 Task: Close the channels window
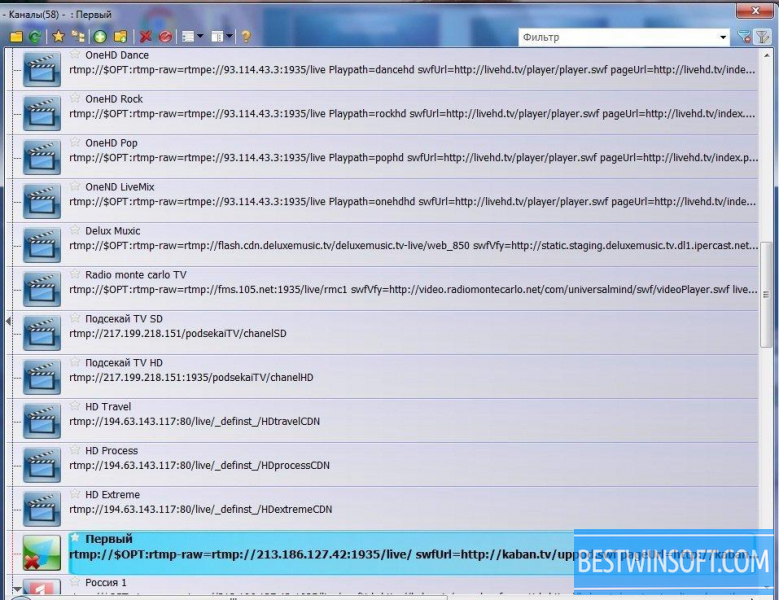tap(756, 10)
